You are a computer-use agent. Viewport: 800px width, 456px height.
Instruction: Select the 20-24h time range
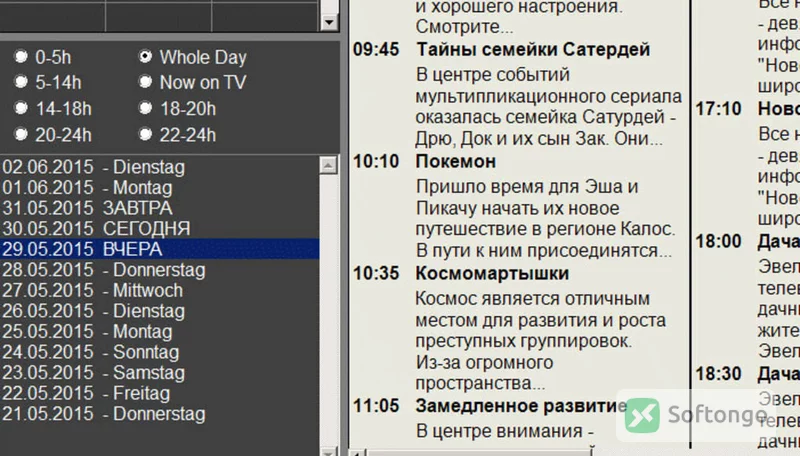pos(21,134)
